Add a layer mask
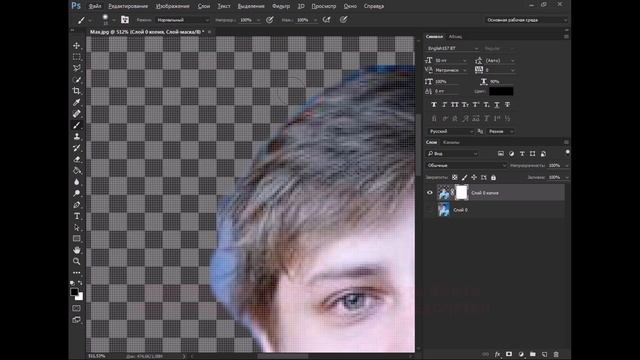This screenshot has height=360, width=640. point(509,354)
